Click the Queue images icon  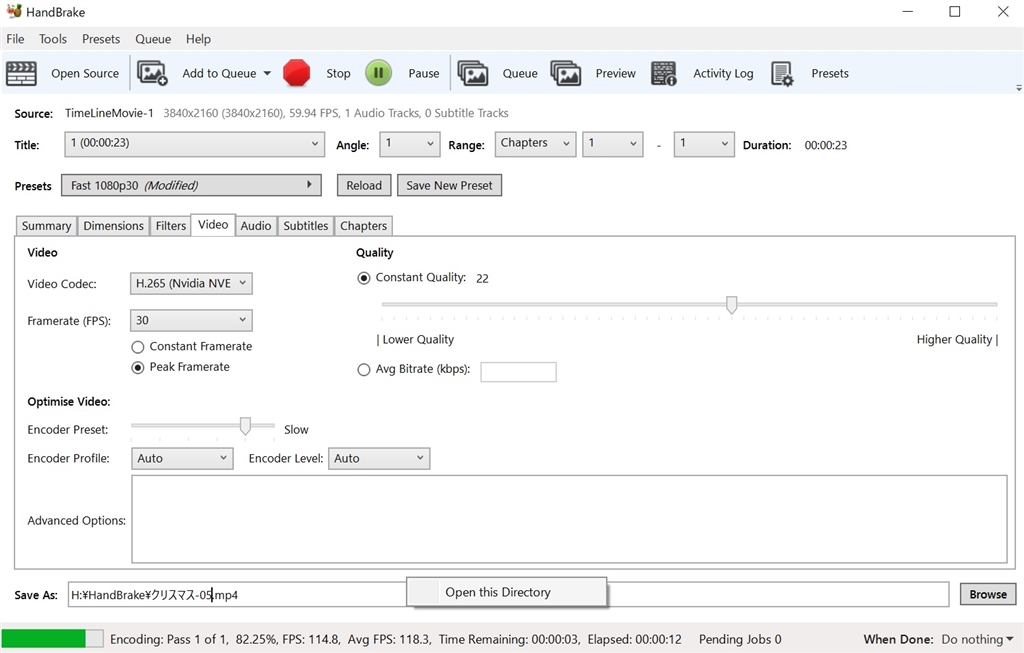click(473, 73)
